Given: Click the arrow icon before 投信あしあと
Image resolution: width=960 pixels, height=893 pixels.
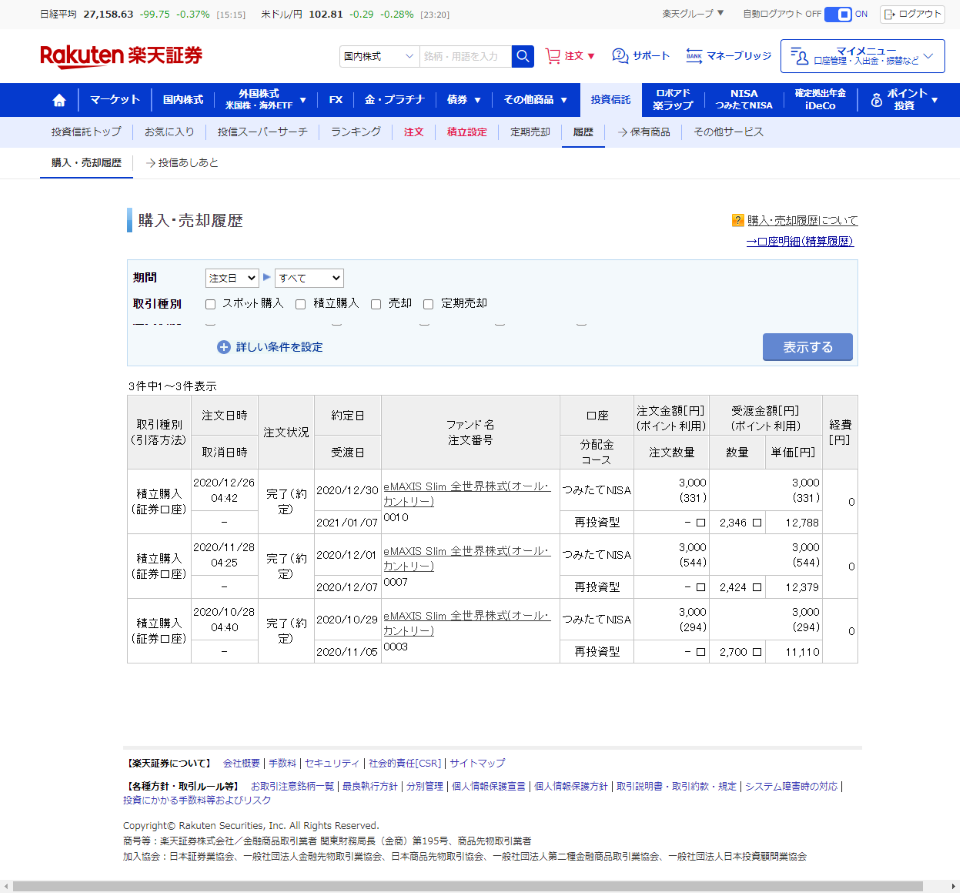Looking at the screenshot, I should coord(150,163).
